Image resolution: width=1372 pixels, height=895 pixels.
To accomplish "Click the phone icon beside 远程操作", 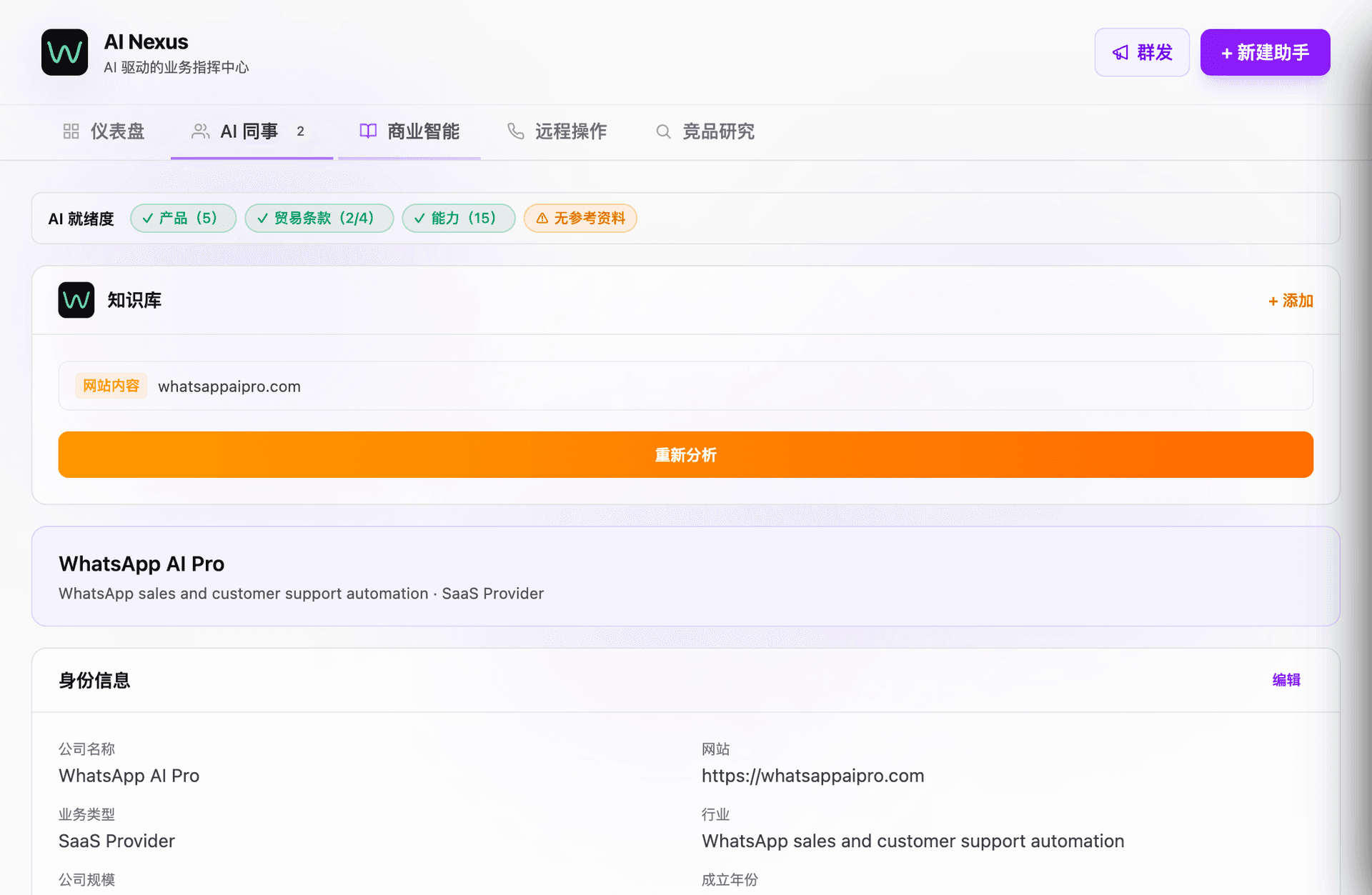I will (516, 131).
